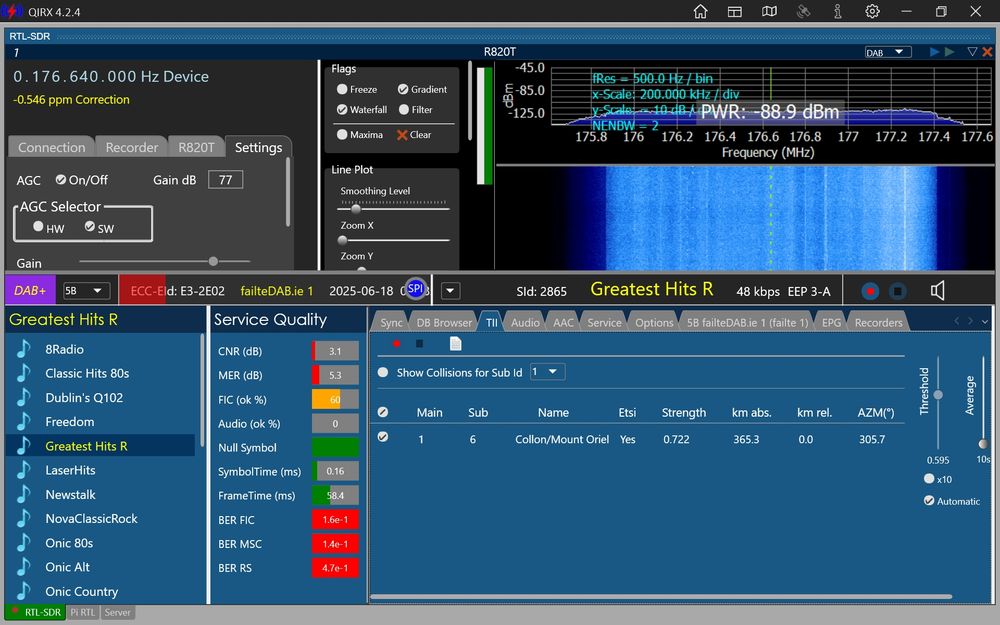Open the Recorders tab

(878, 323)
